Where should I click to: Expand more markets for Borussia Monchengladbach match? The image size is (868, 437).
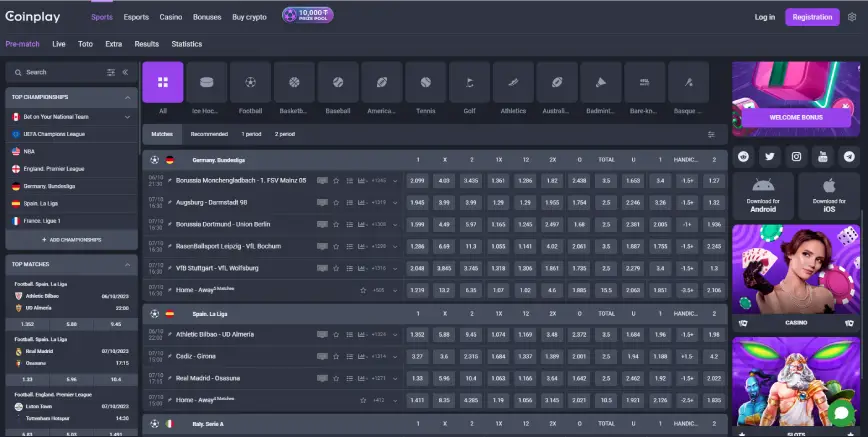point(395,181)
